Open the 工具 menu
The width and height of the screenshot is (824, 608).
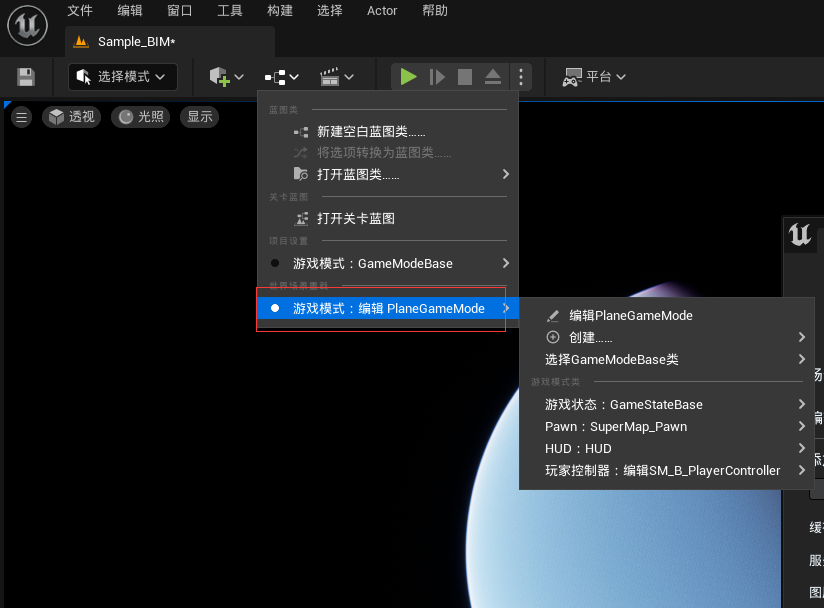coord(230,11)
